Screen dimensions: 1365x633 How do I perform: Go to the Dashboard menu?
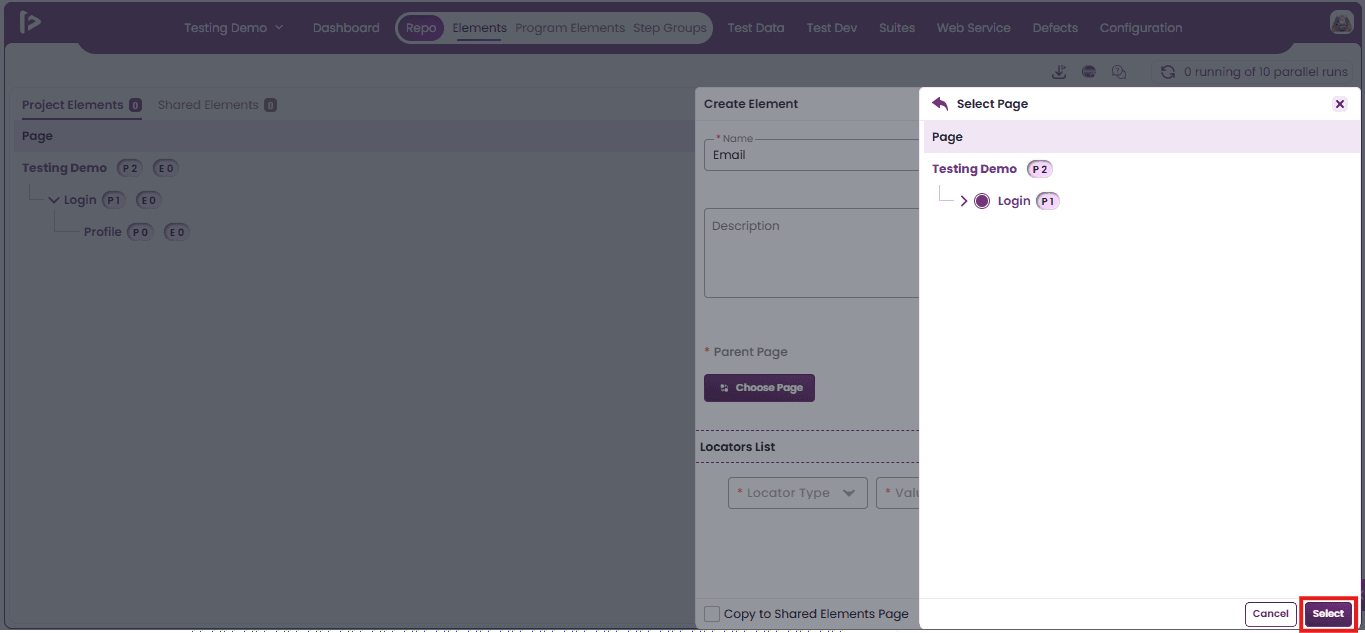[x=346, y=28]
